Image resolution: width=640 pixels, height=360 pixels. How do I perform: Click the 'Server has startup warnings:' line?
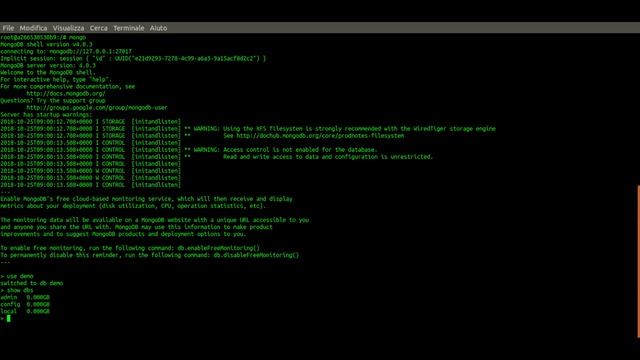coord(47,115)
